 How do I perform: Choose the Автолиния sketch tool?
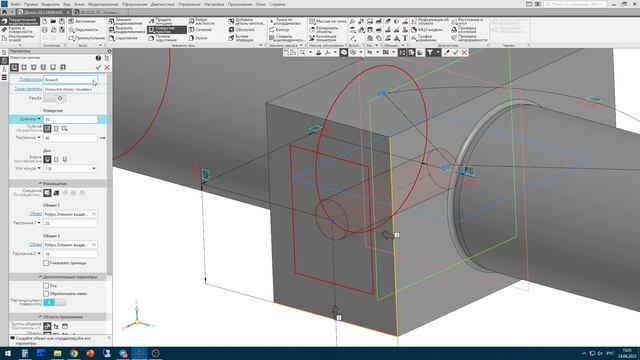pos(82,21)
